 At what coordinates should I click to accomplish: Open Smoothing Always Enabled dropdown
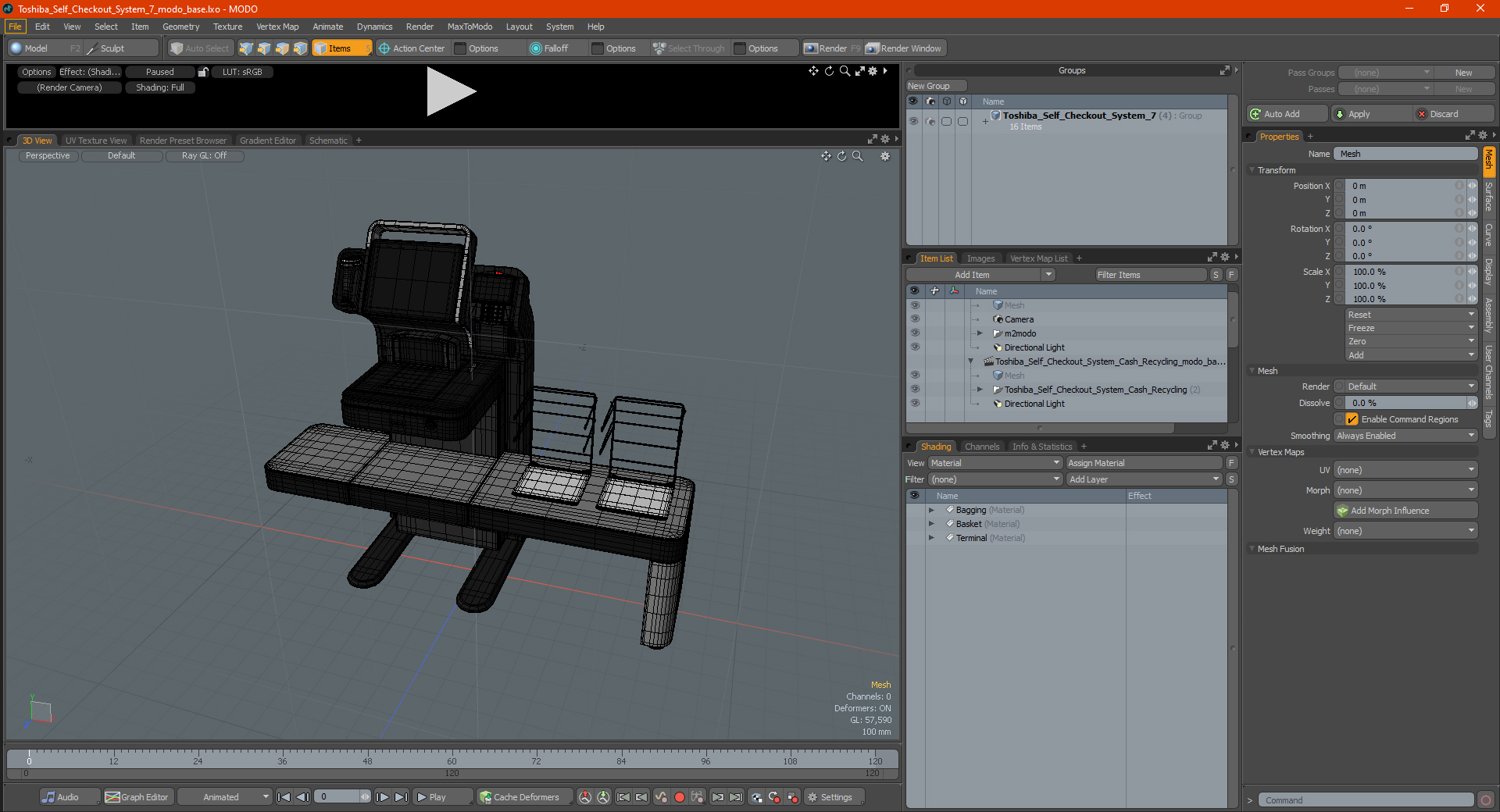point(1405,436)
